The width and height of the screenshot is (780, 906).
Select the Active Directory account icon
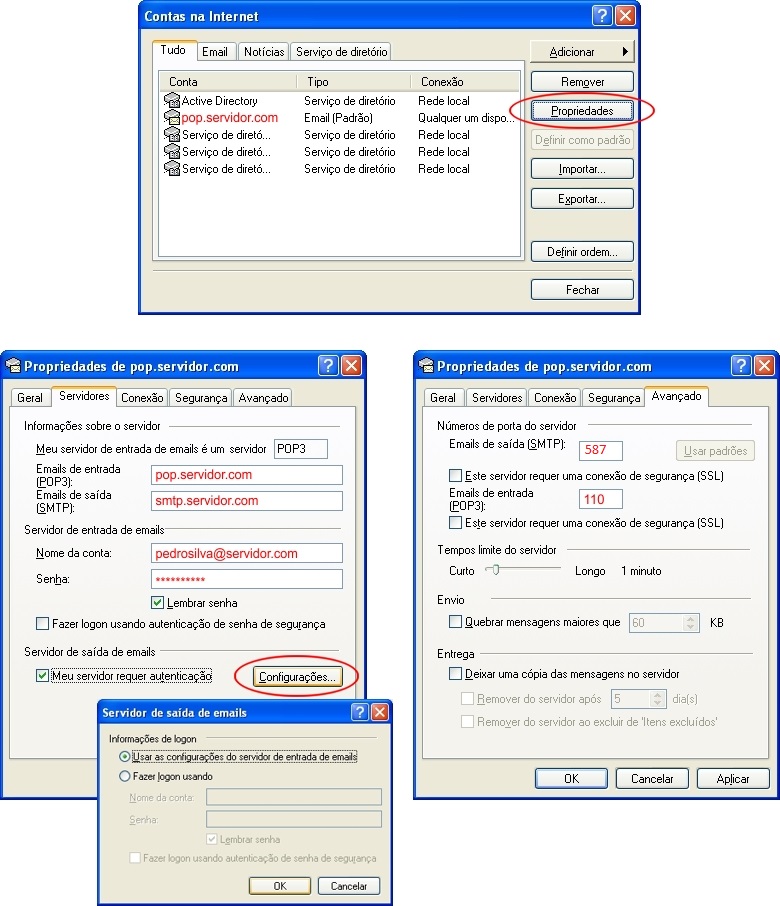171,101
